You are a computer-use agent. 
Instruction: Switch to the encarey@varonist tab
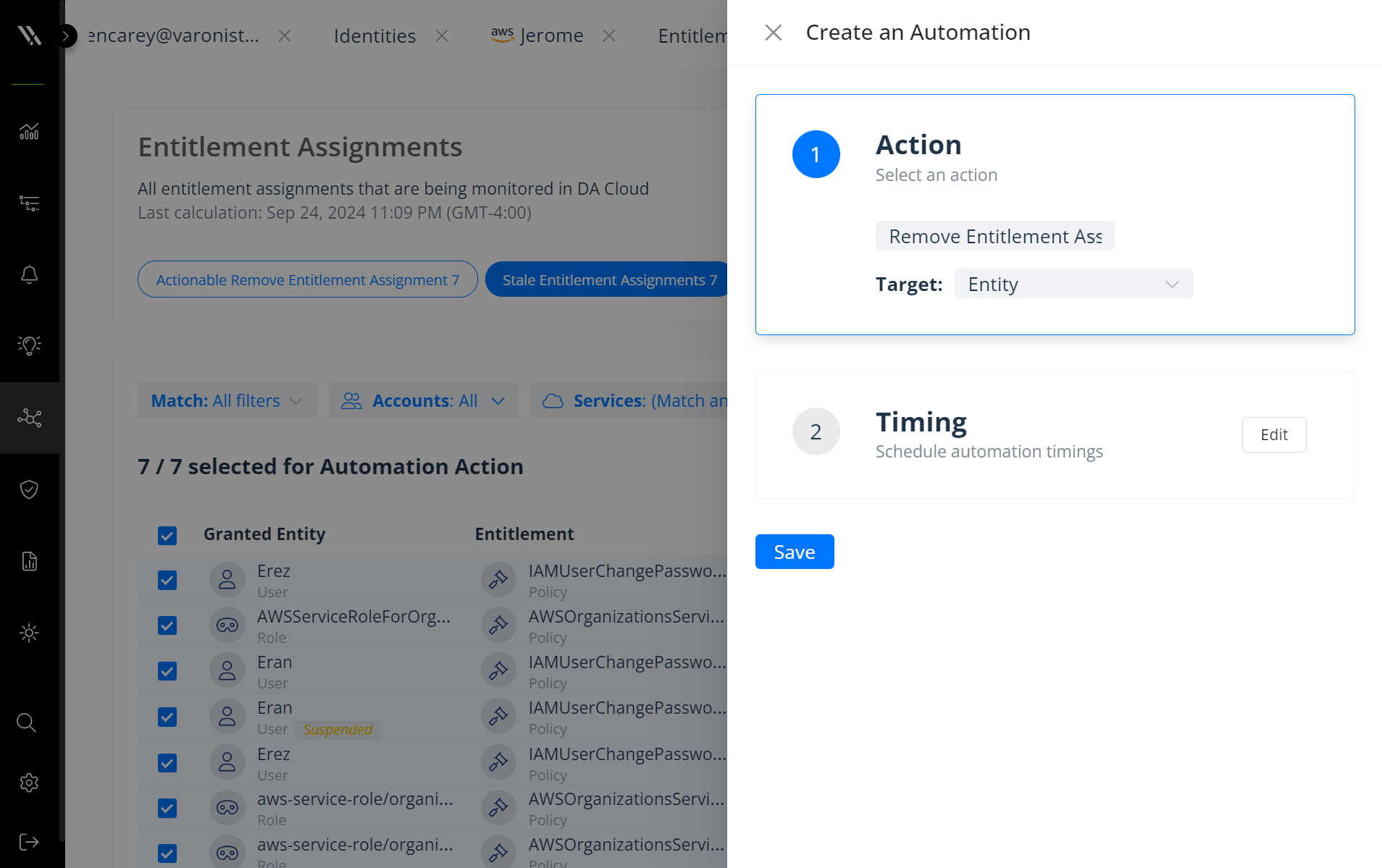pyautogui.click(x=173, y=35)
